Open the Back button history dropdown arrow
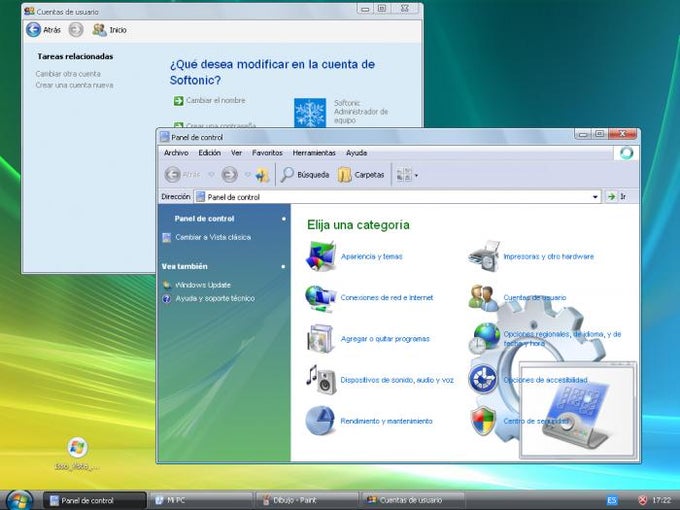 pos(212,175)
